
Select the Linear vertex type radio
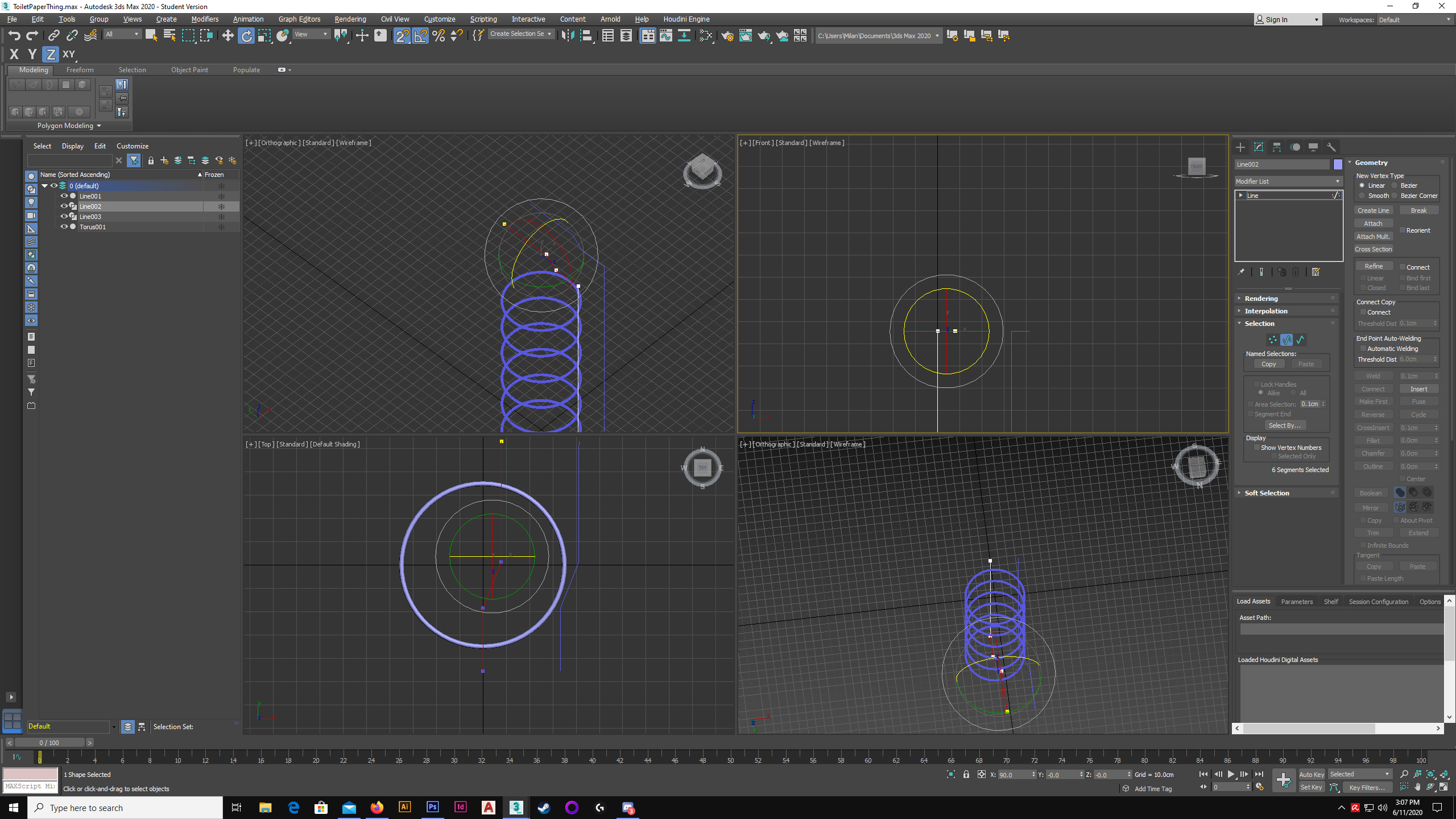tap(1362, 185)
